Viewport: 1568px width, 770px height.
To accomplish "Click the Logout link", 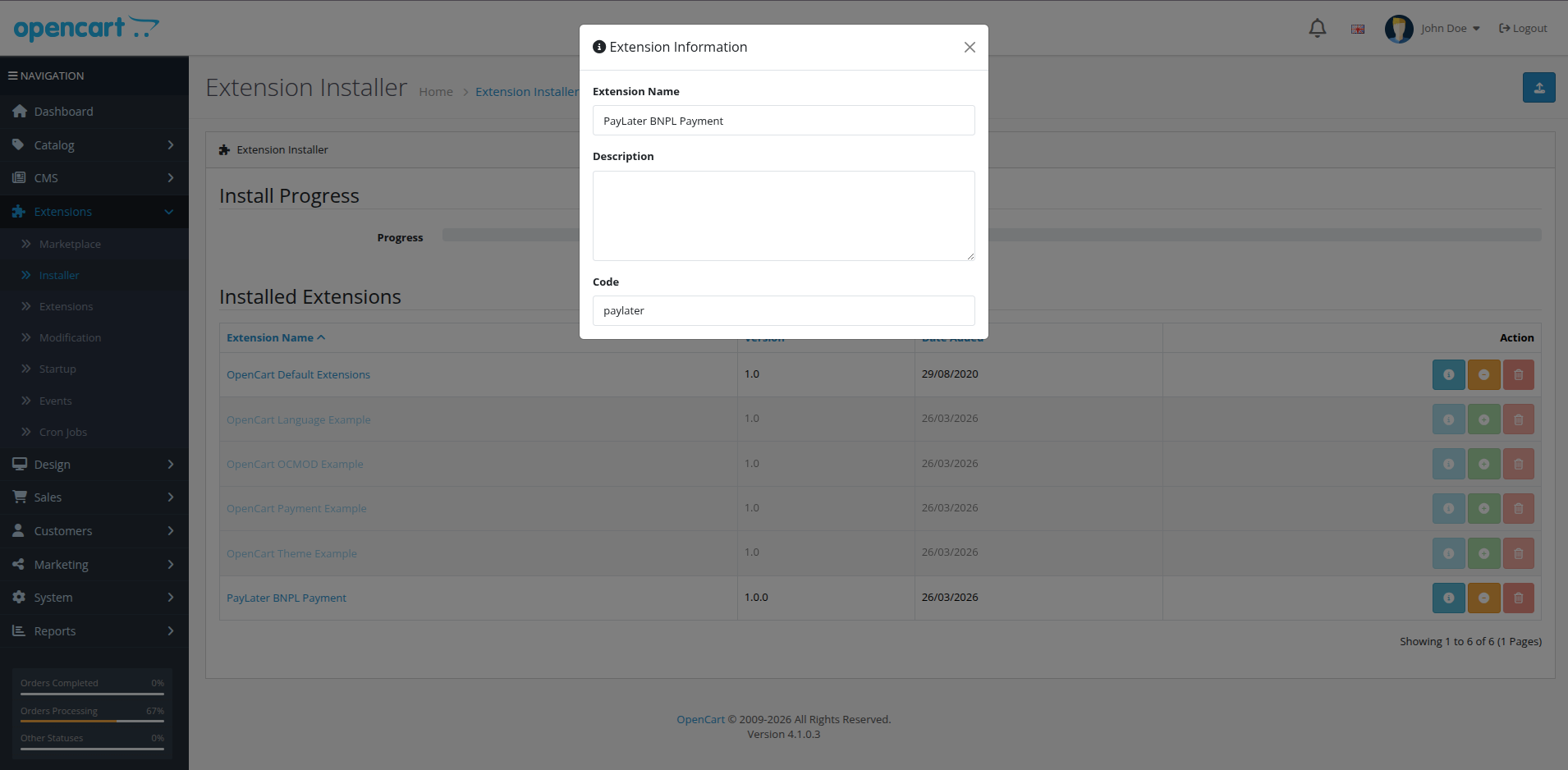I will 1523,29.
